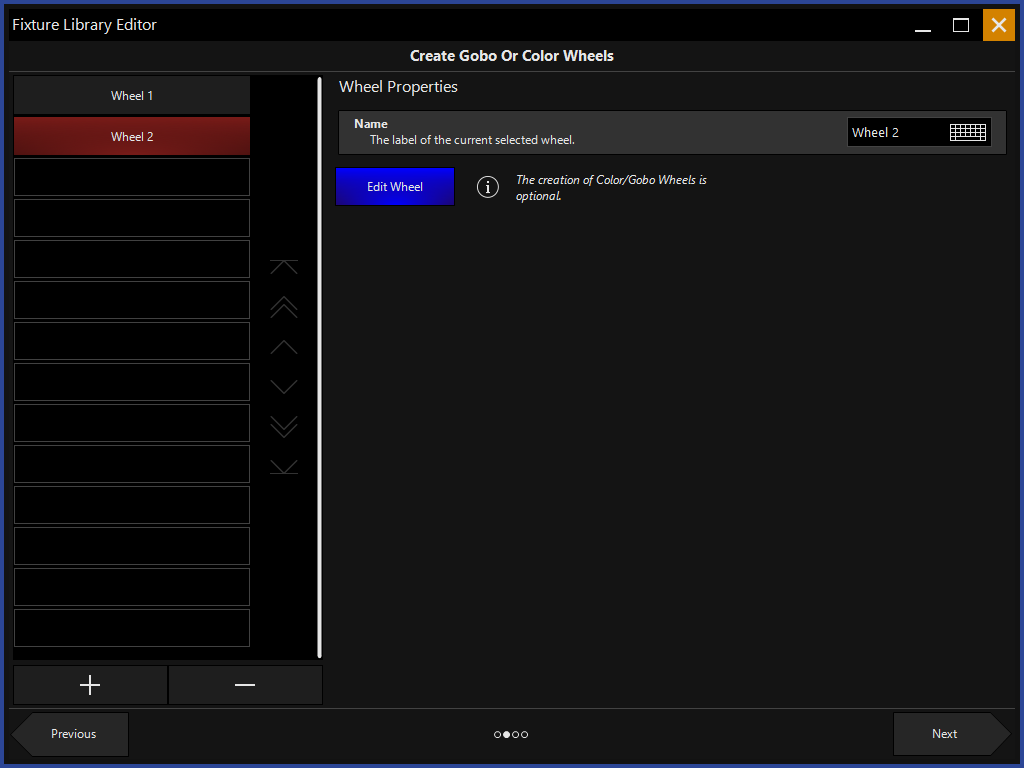Click the first empty slot below Wheel 2
The width and height of the screenshot is (1024, 768).
[x=132, y=177]
